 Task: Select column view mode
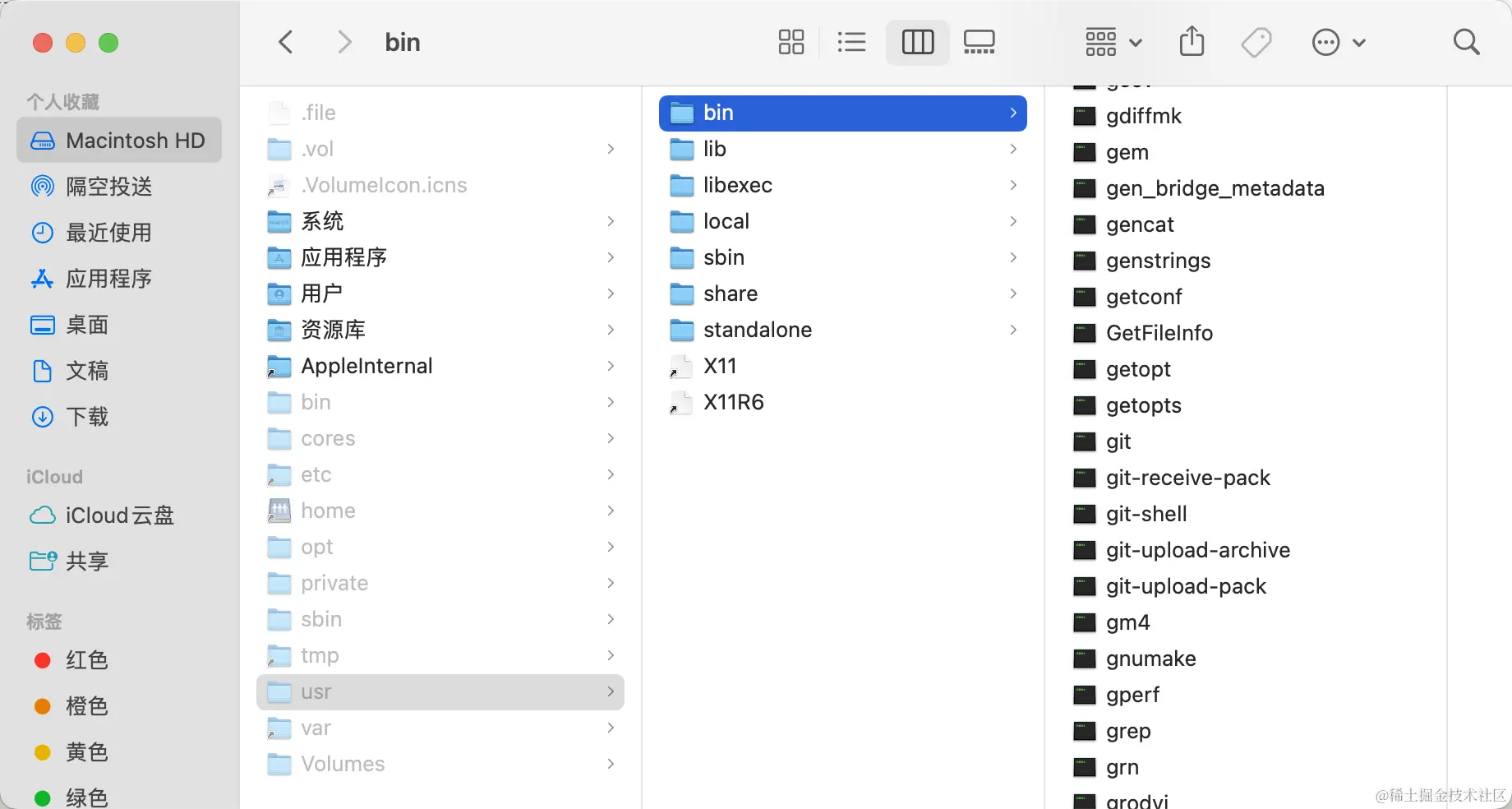click(918, 42)
